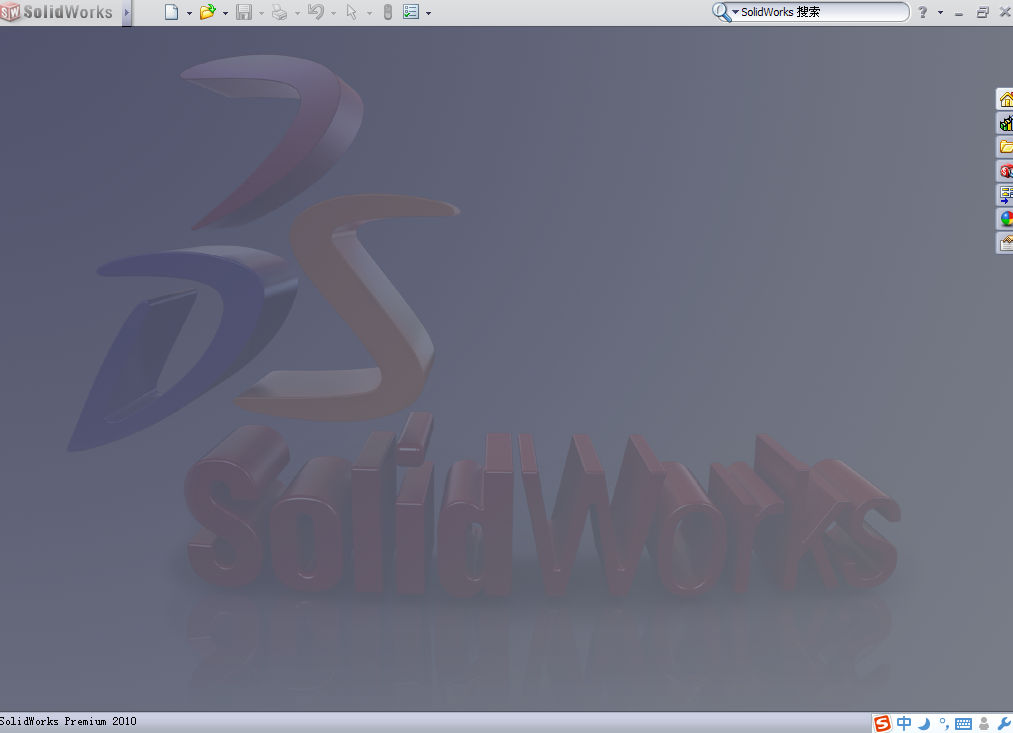Open Help with the question mark icon
The image size is (1013, 733).
point(923,12)
